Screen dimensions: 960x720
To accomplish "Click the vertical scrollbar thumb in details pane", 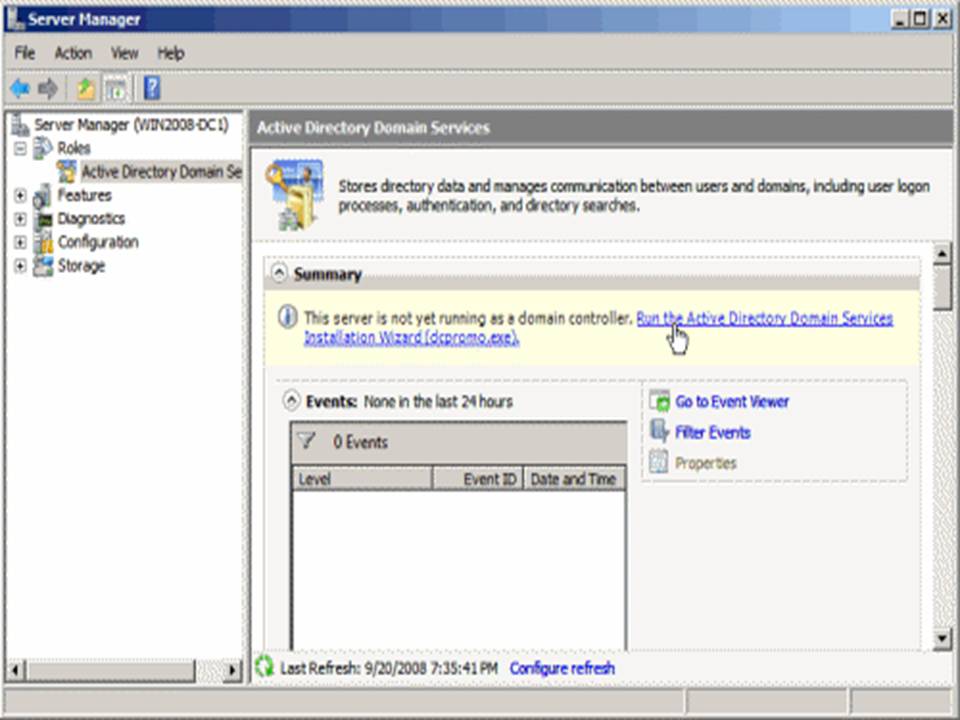I will [x=942, y=288].
